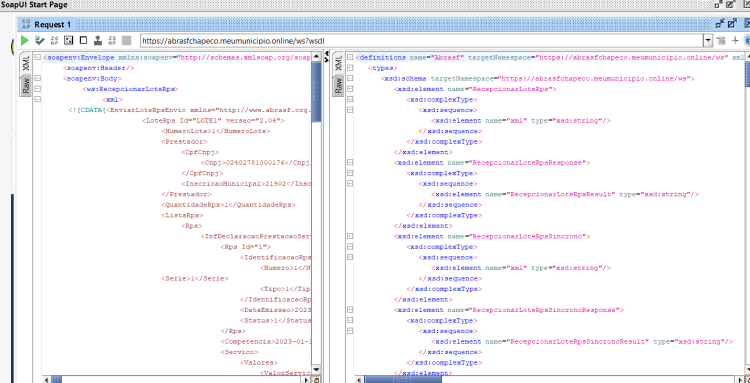The image size is (750, 383).
Task: Collapse request panel using splitter upper arrow
Action: (327, 54)
